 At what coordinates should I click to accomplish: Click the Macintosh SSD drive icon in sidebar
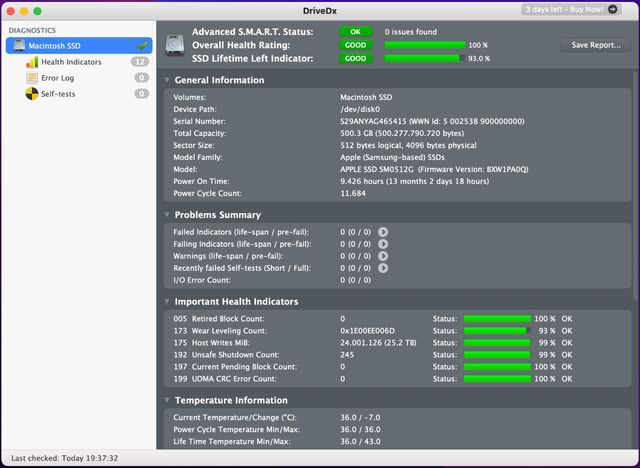(x=19, y=45)
